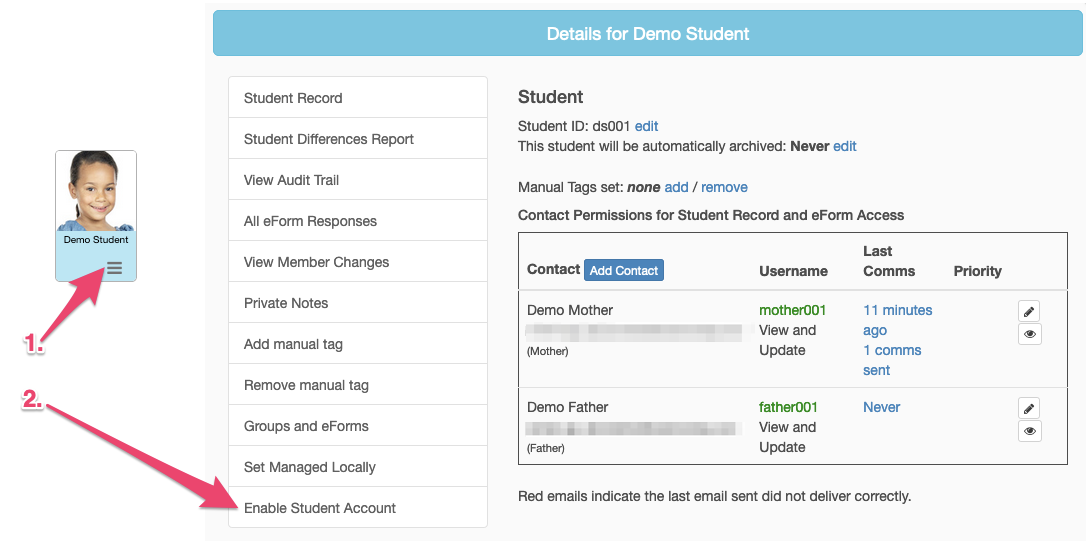Screen dimensions: 1086x541
Task: Open Student Differences Report
Action: click(x=329, y=139)
